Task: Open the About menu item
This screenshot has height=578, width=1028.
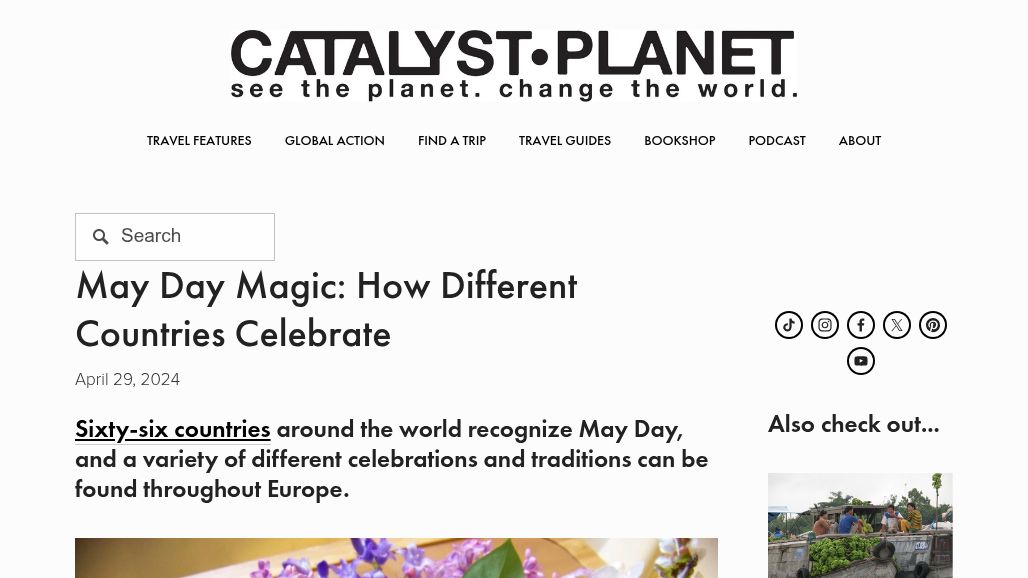Action: pos(860,141)
